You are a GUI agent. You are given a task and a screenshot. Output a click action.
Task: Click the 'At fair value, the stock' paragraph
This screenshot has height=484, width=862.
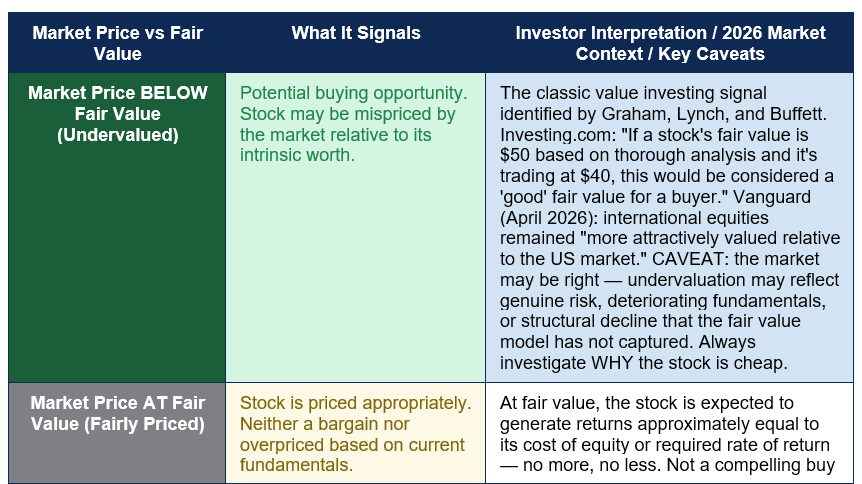667,434
